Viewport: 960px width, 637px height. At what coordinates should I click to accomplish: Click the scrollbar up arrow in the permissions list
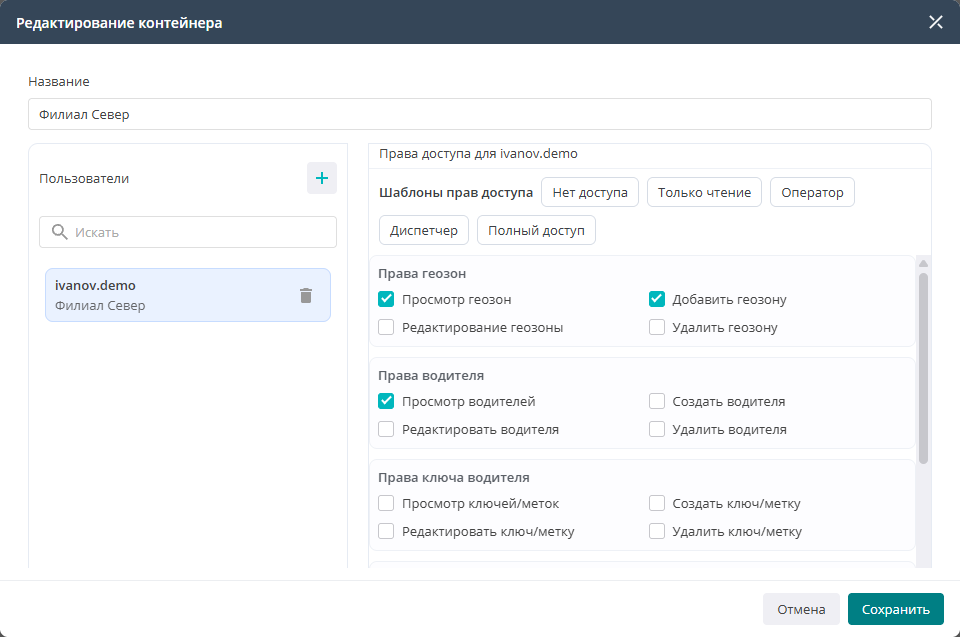pyautogui.click(x=923, y=263)
